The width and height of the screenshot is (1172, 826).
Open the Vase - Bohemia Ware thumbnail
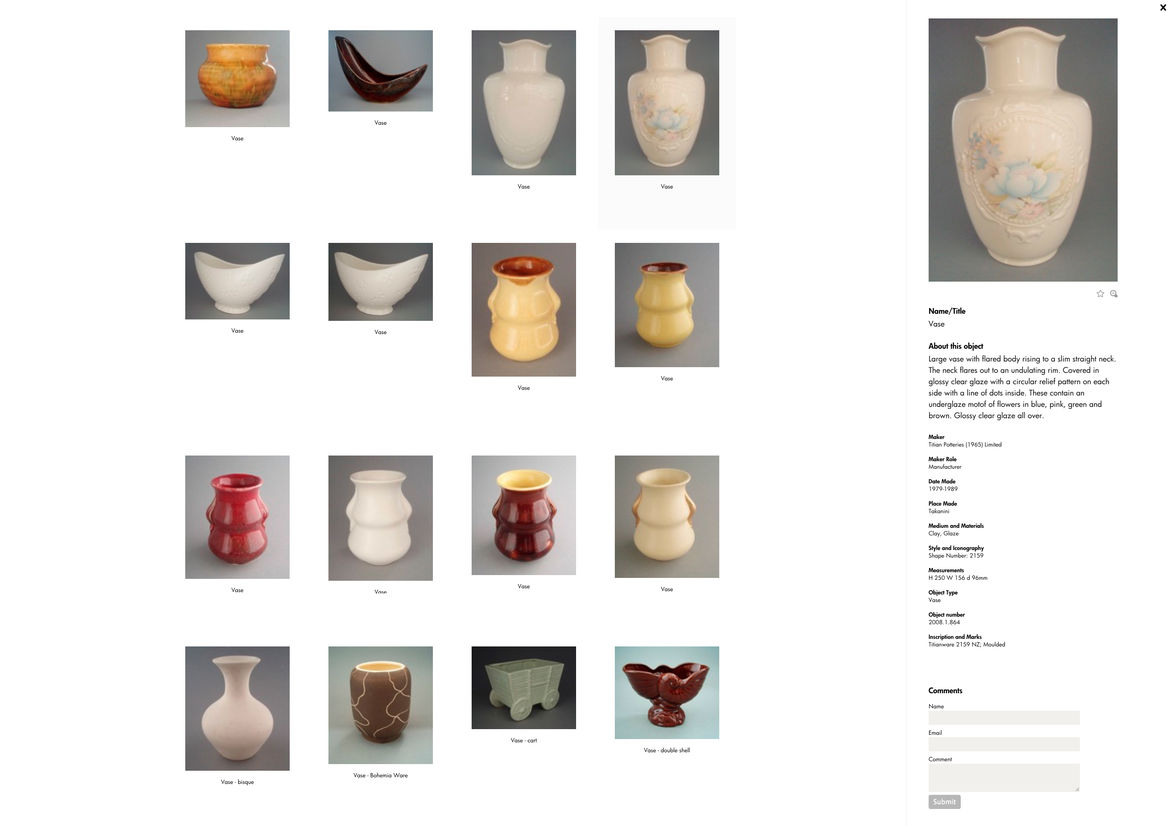[380, 705]
